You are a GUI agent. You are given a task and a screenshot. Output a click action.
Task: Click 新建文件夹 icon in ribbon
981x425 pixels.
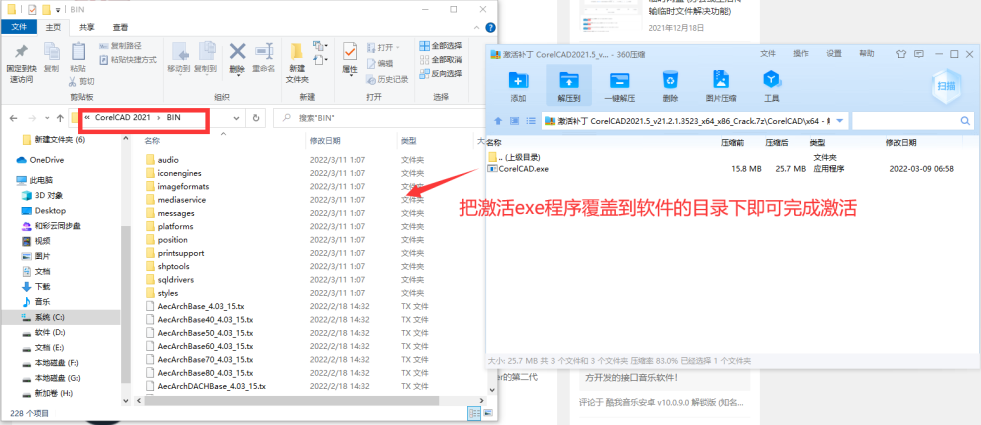297,52
